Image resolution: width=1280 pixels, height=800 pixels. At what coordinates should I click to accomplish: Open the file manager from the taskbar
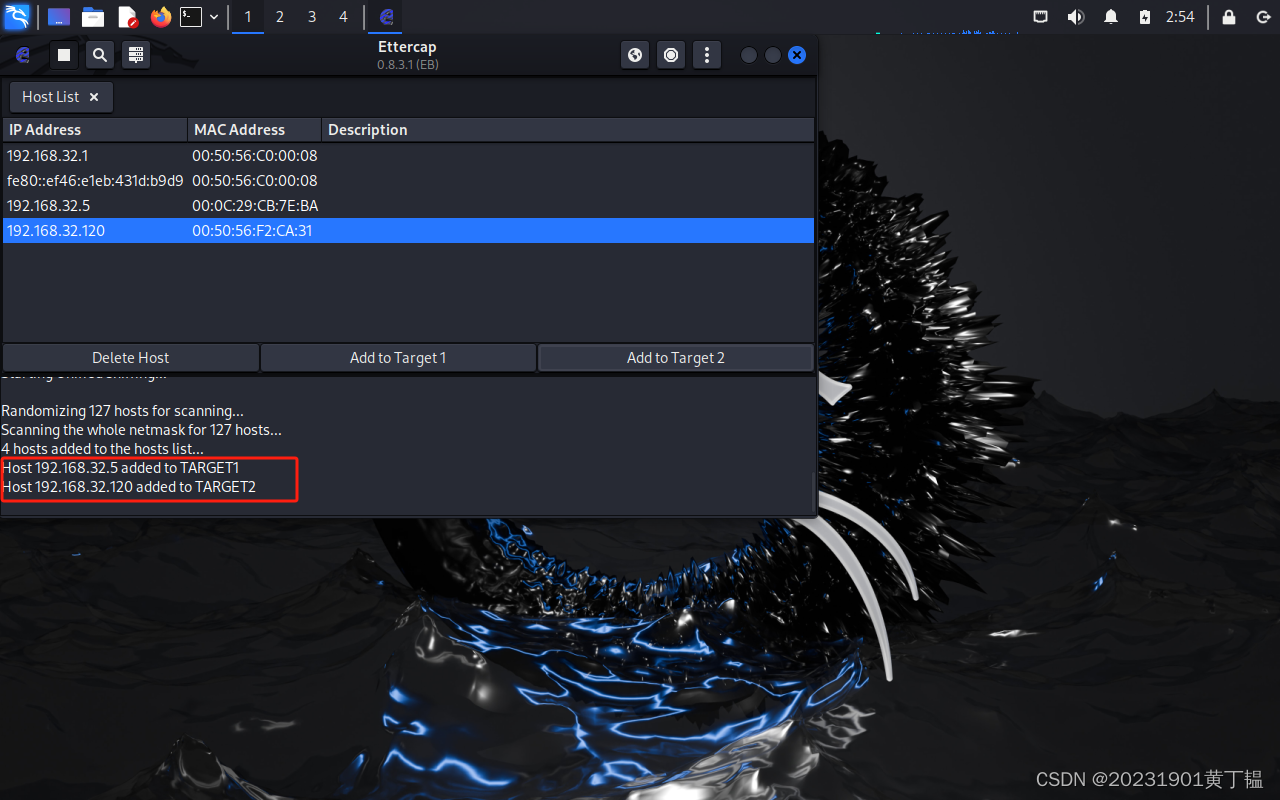click(93, 17)
